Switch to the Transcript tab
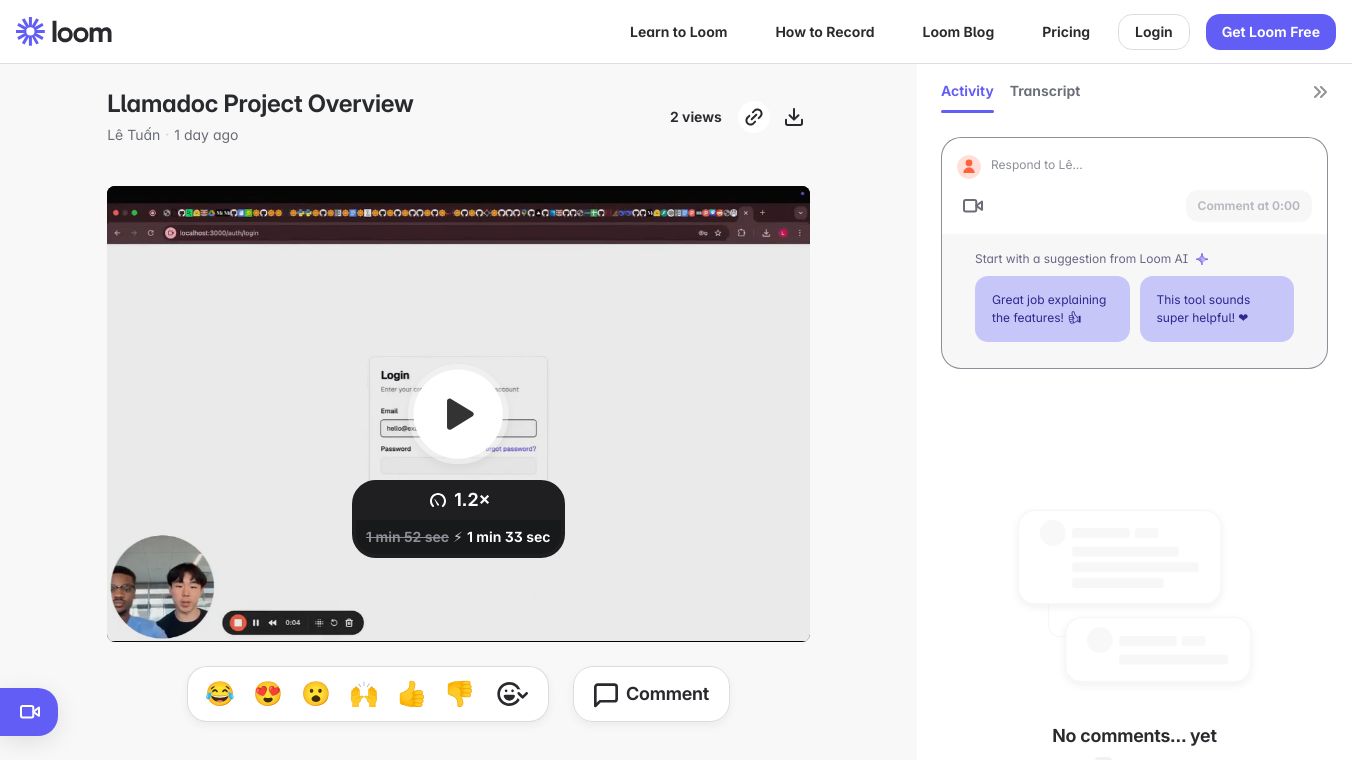The height and width of the screenshot is (760, 1352). (x=1045, y=91)
